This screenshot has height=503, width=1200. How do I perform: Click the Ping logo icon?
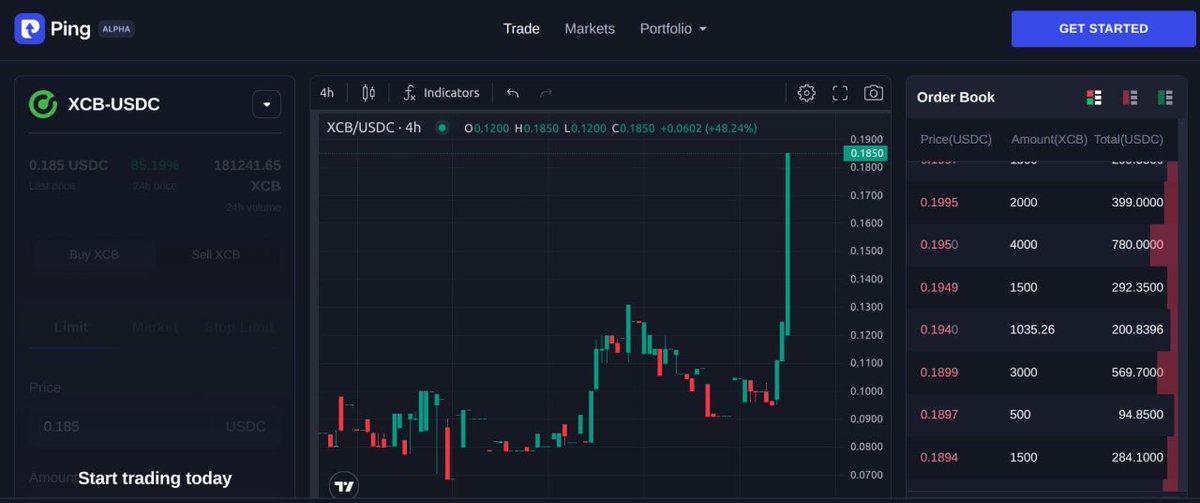pyautogui.click(x=29, y=29)
